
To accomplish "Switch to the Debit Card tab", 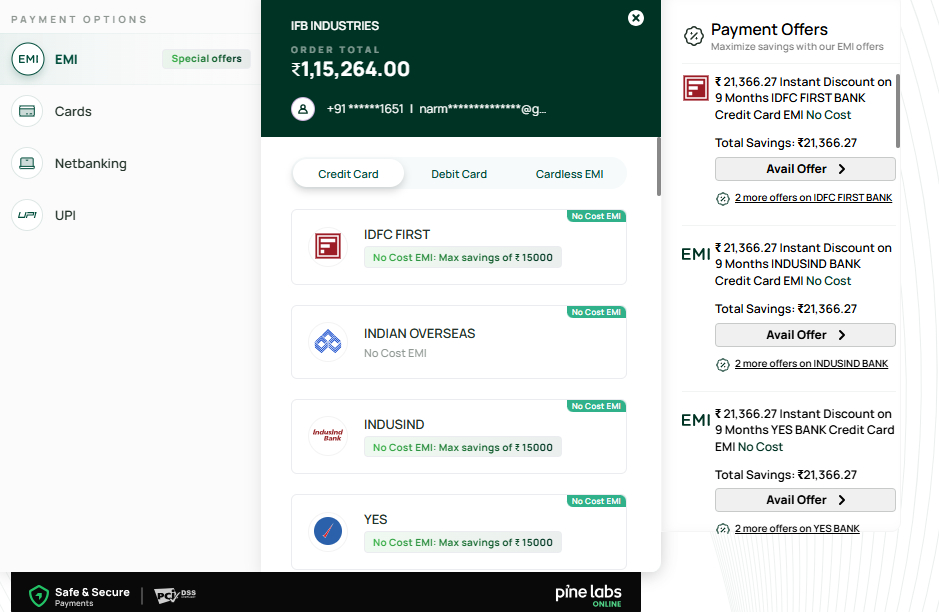I will pos(459,174).
